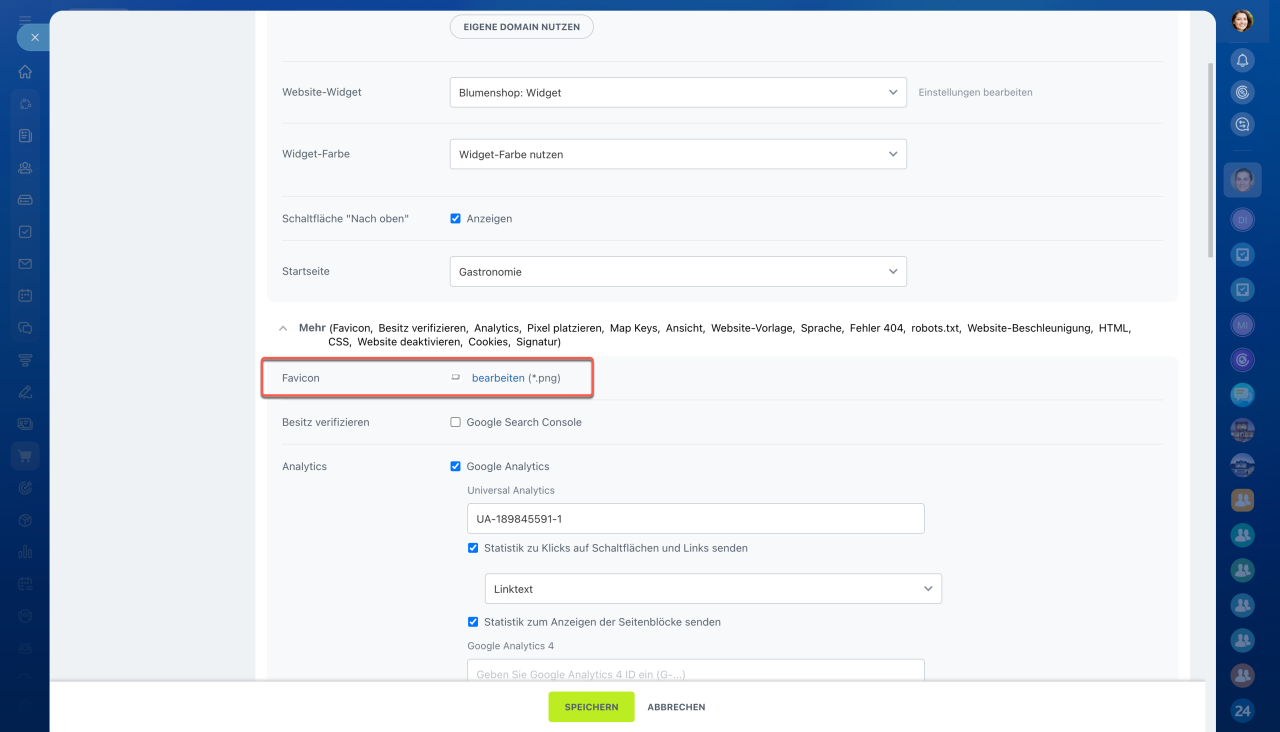Open the Startseite dropdown showing Gastronomie
Viewport: 1280px width, 732px height.
click(x=678, y=272)
